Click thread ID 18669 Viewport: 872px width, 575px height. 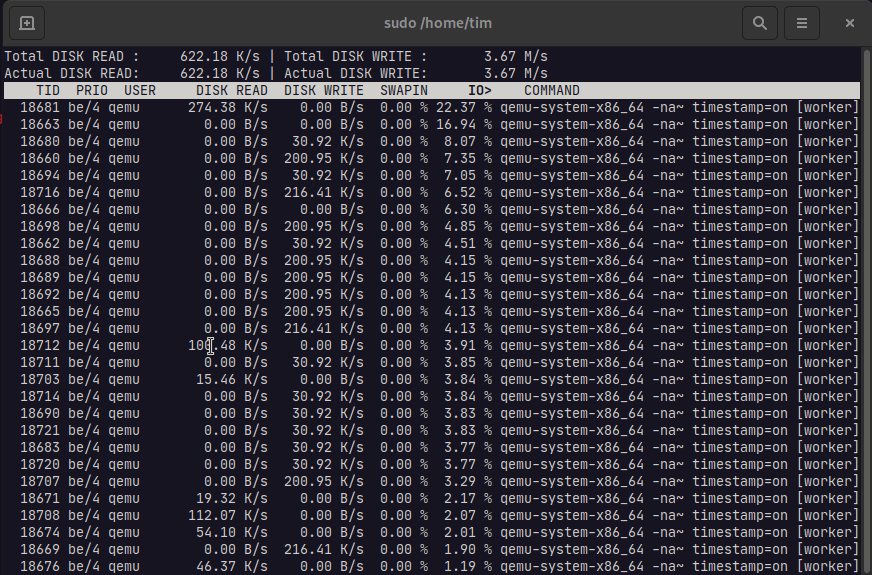pyautogui.click(x=40, y=549)
